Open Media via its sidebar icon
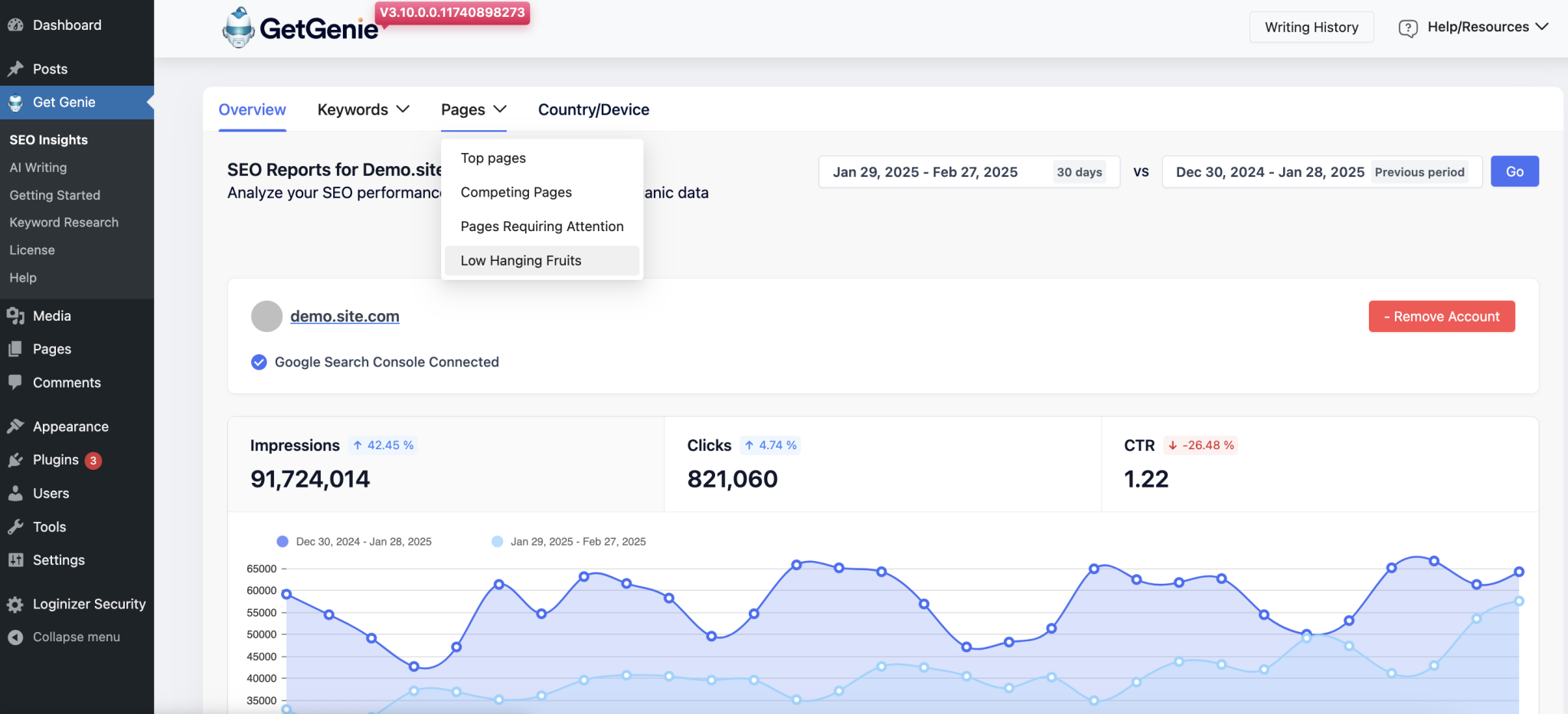Screen dimensions: 1568x714 pos(15,316)
